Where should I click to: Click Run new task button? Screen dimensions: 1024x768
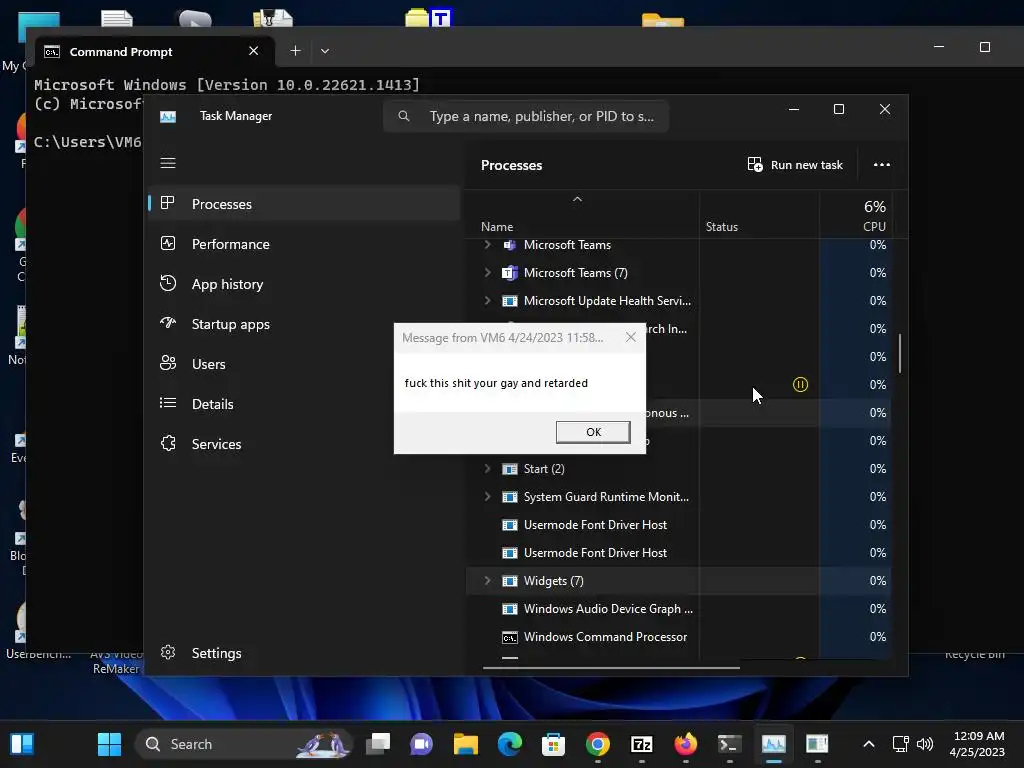(x=795, y=165)
